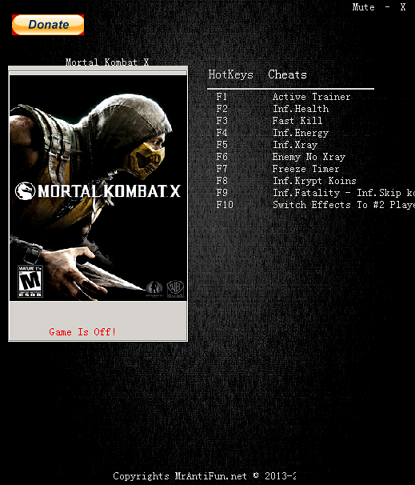Click the F3 hotkey label
This screenshot has width=415, height=485.
pyautogui.click(x=222, y=121)
